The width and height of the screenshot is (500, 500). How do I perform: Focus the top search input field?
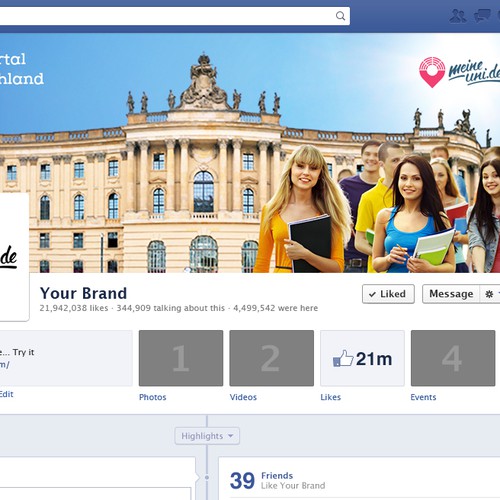tap(175, 16)
